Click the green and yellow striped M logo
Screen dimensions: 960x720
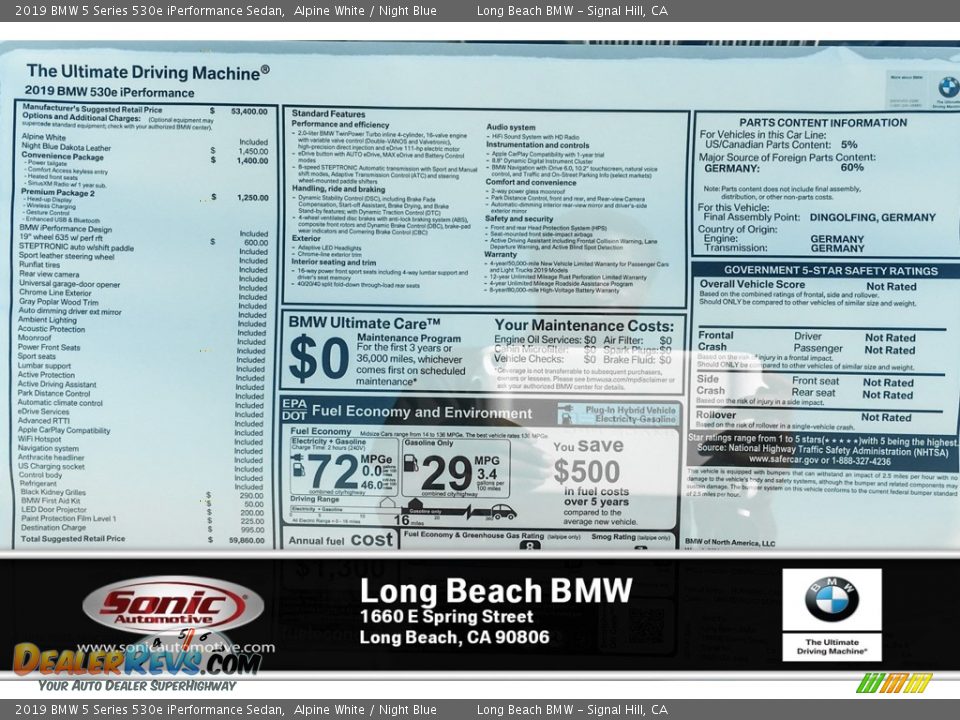coord(894,683)
